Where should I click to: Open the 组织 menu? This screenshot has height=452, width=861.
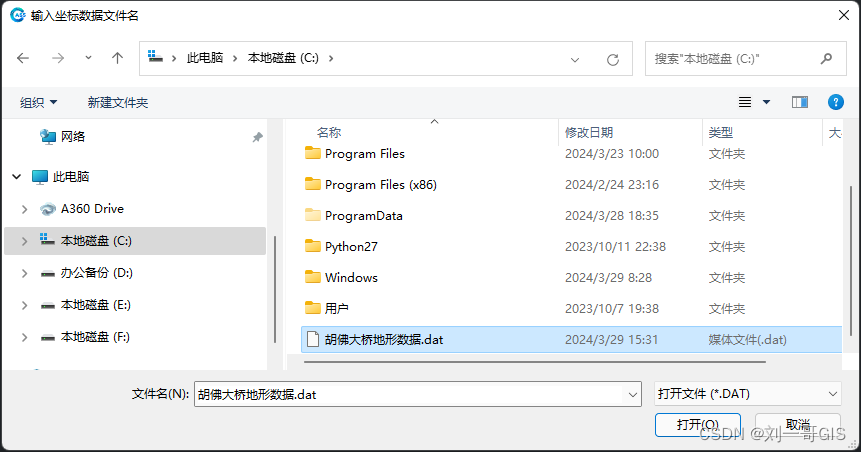coord(38,103)
